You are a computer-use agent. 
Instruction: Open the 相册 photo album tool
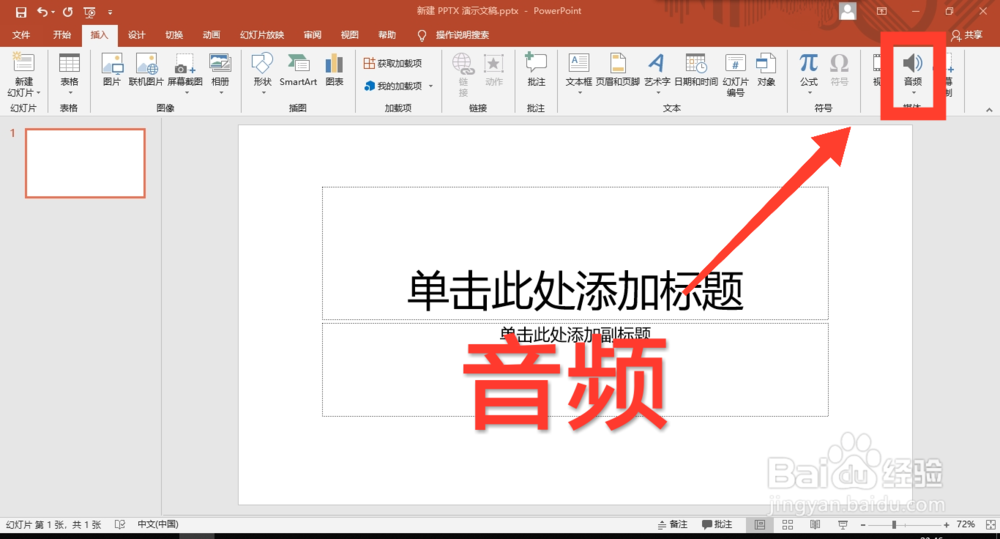(x=221, y=74)
